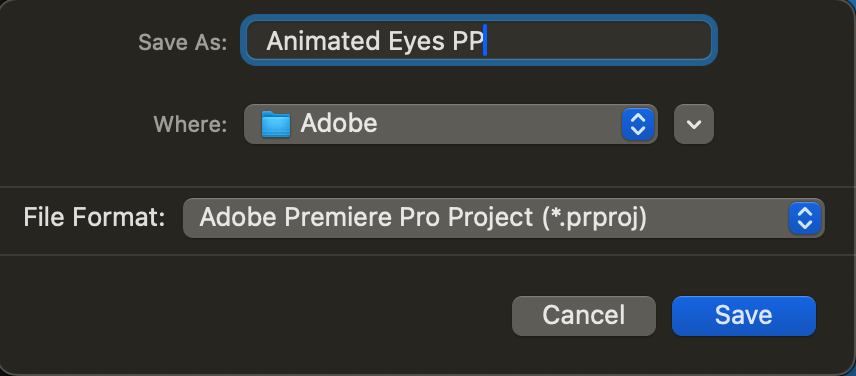856x376 pixels.
Task: Click inside the Save As name field
Action: click(479, 40)
